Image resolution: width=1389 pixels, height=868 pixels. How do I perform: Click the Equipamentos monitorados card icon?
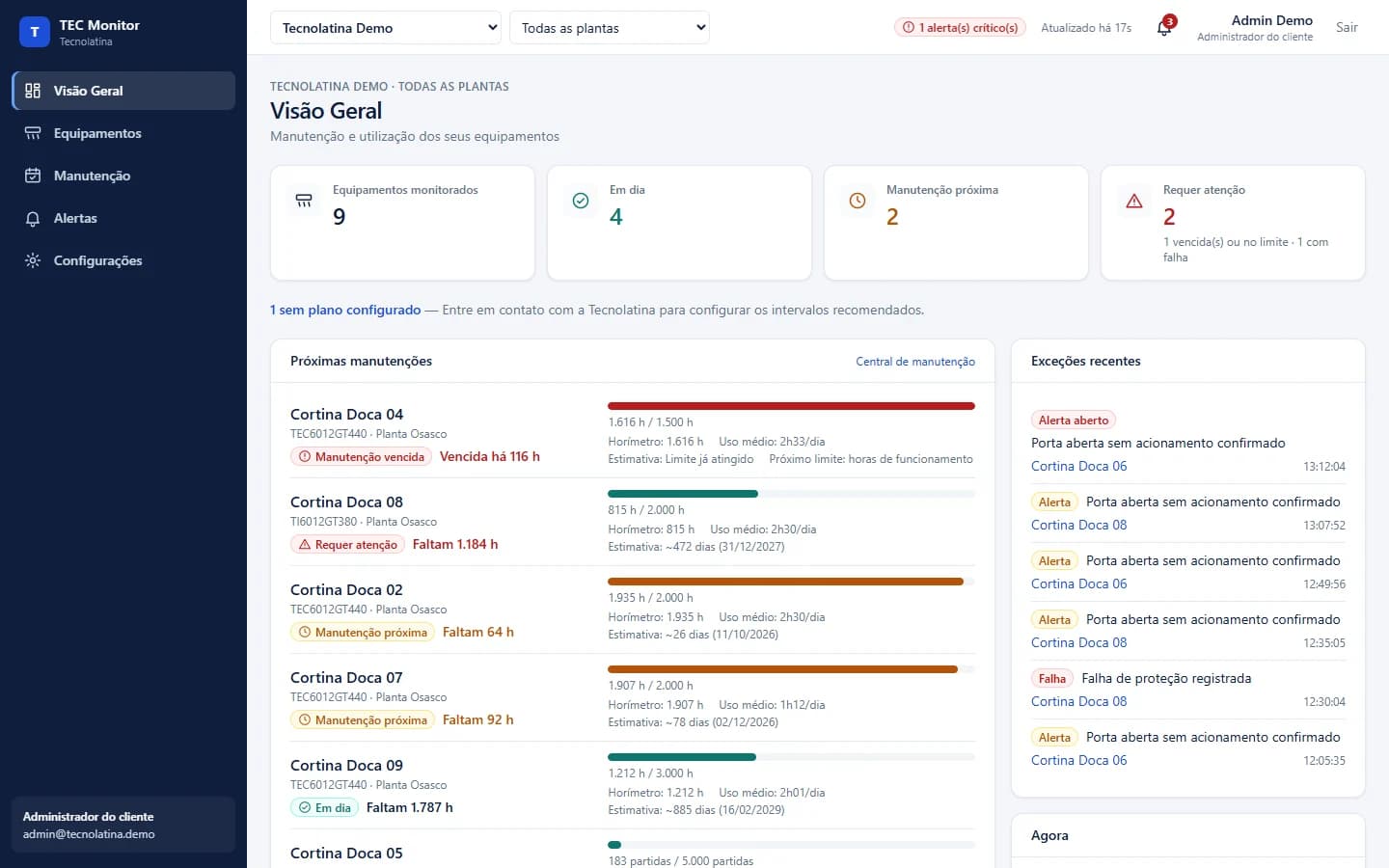(x=304, y=201)
